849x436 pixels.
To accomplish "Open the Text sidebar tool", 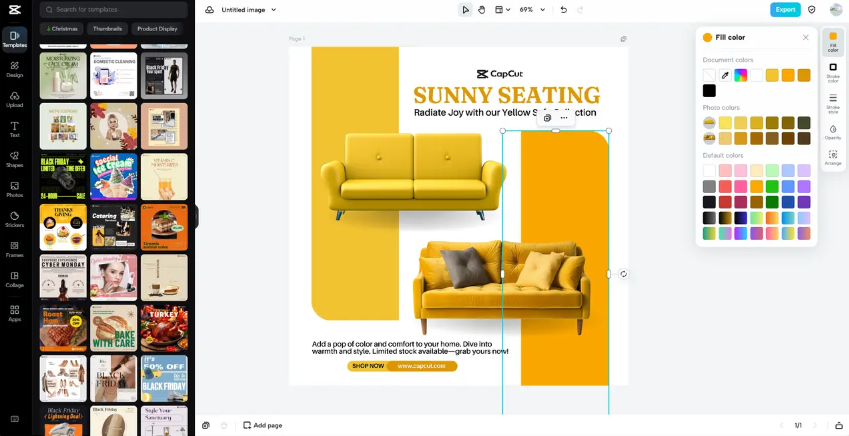I will (15, 129).
